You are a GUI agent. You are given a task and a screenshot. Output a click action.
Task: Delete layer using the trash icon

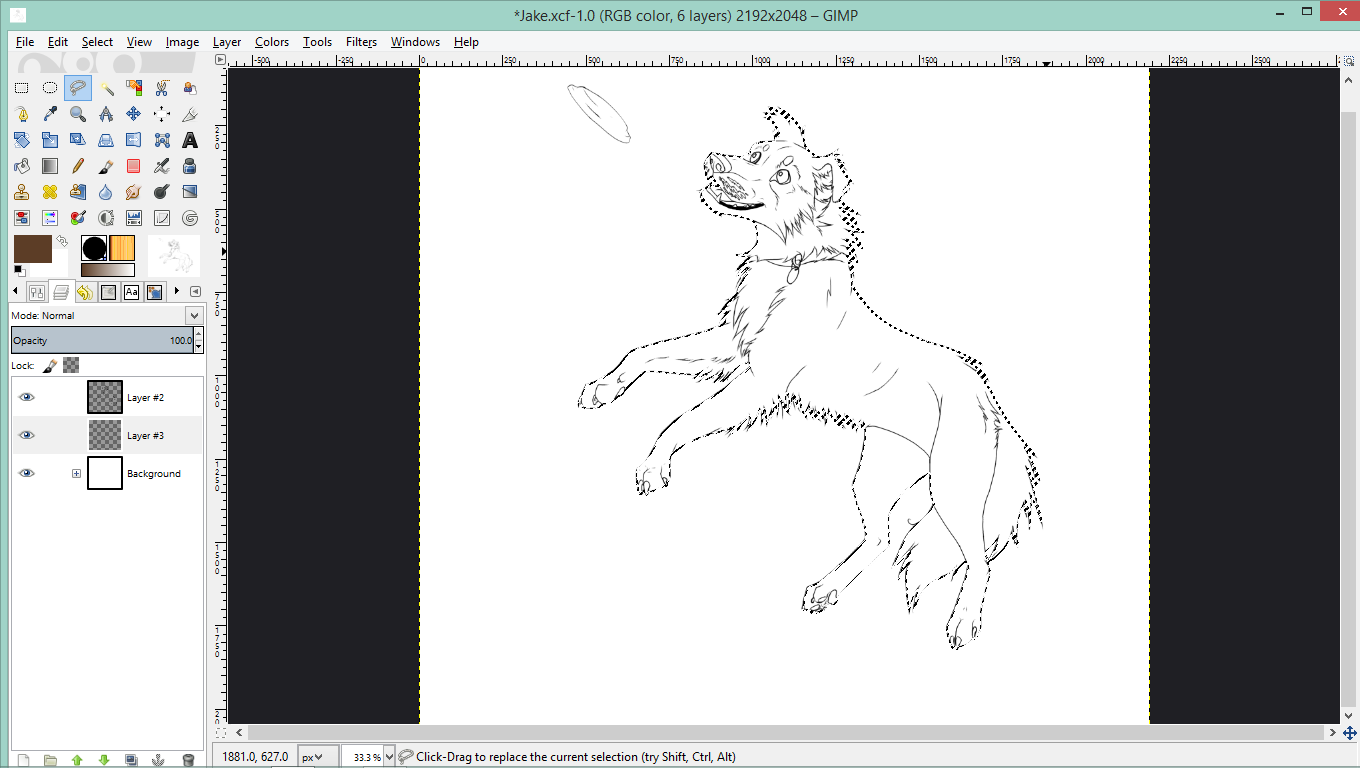click(188, 760)
